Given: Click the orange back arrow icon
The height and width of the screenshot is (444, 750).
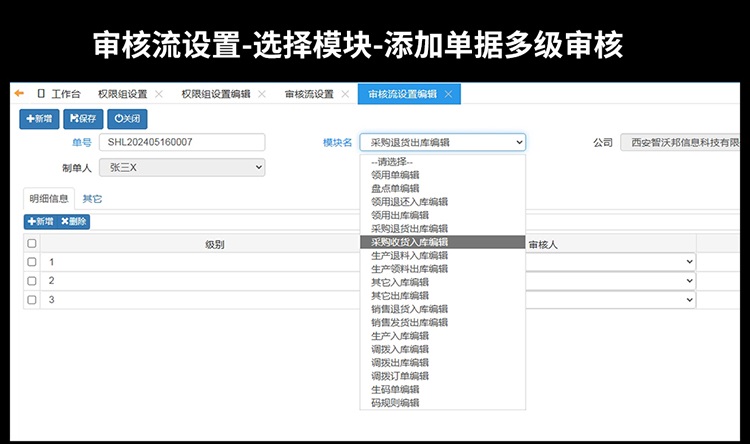Looking at the screenshot, I should (19, 93).
